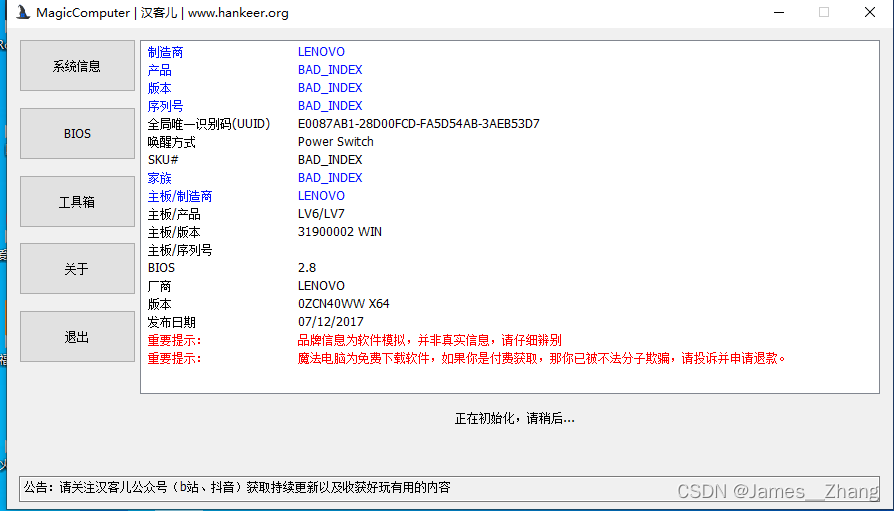This screenshot has width=894, height=511.
Task: Click the 序列号 label
Action: pyautogui.click(x=165, y=106)
